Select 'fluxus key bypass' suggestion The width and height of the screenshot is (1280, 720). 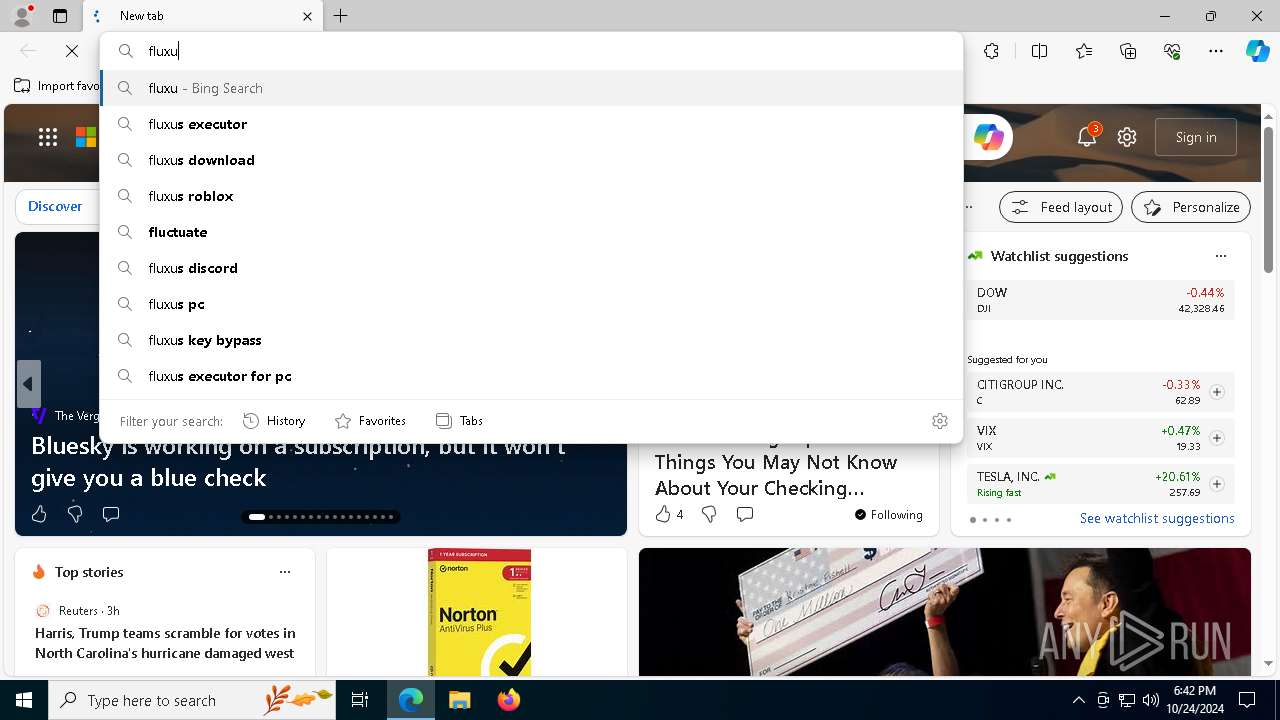click(x=531, y=340)
